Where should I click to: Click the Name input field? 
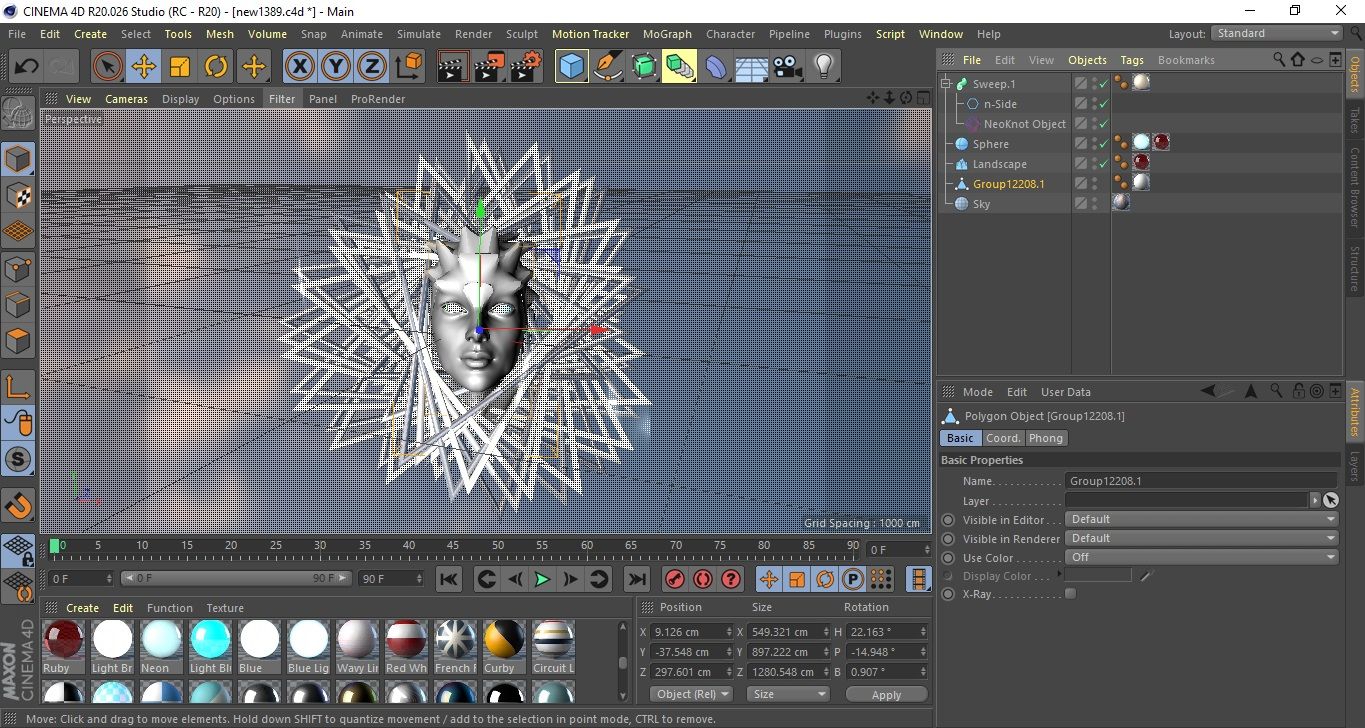(1201, 481)
